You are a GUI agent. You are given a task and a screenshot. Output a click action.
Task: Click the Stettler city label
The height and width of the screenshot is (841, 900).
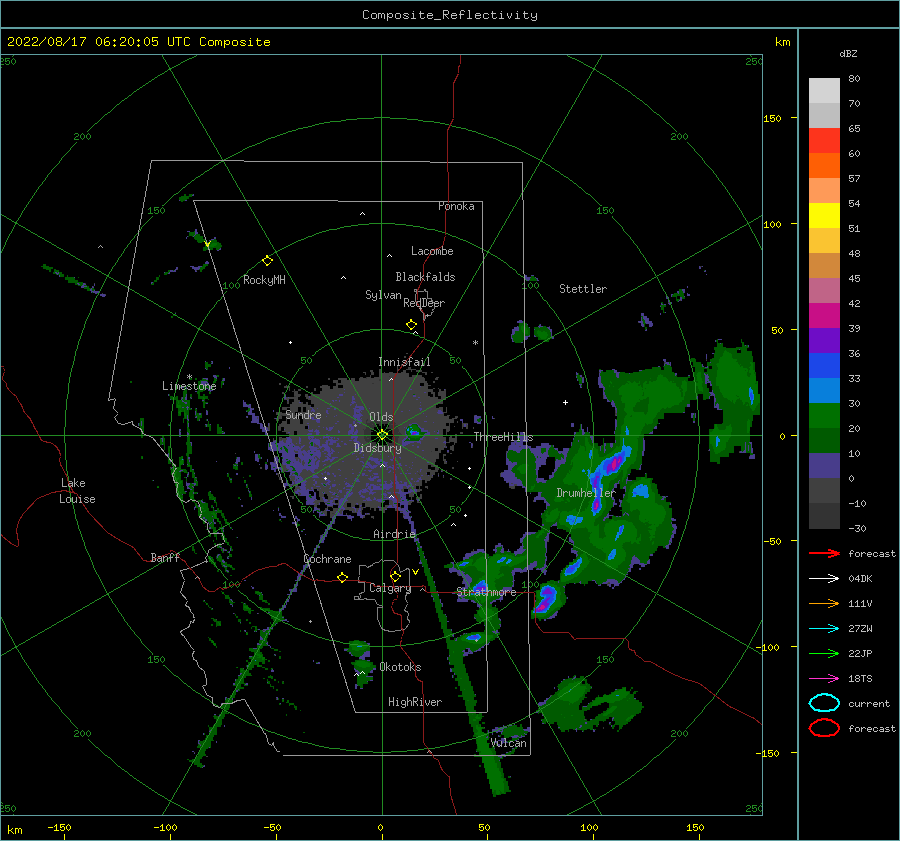[583, 289]
